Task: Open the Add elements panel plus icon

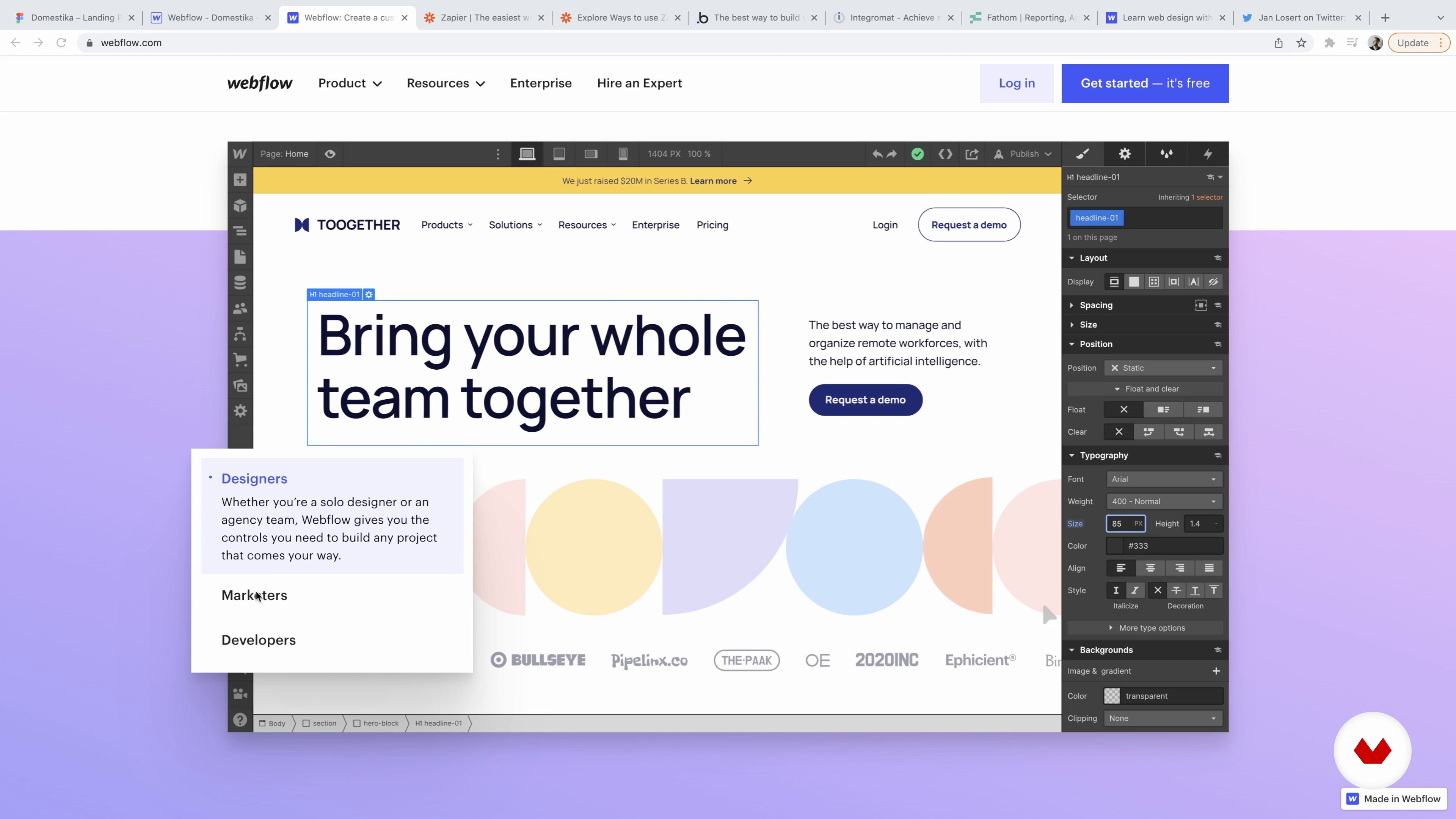Action: [x=240, y=180]
